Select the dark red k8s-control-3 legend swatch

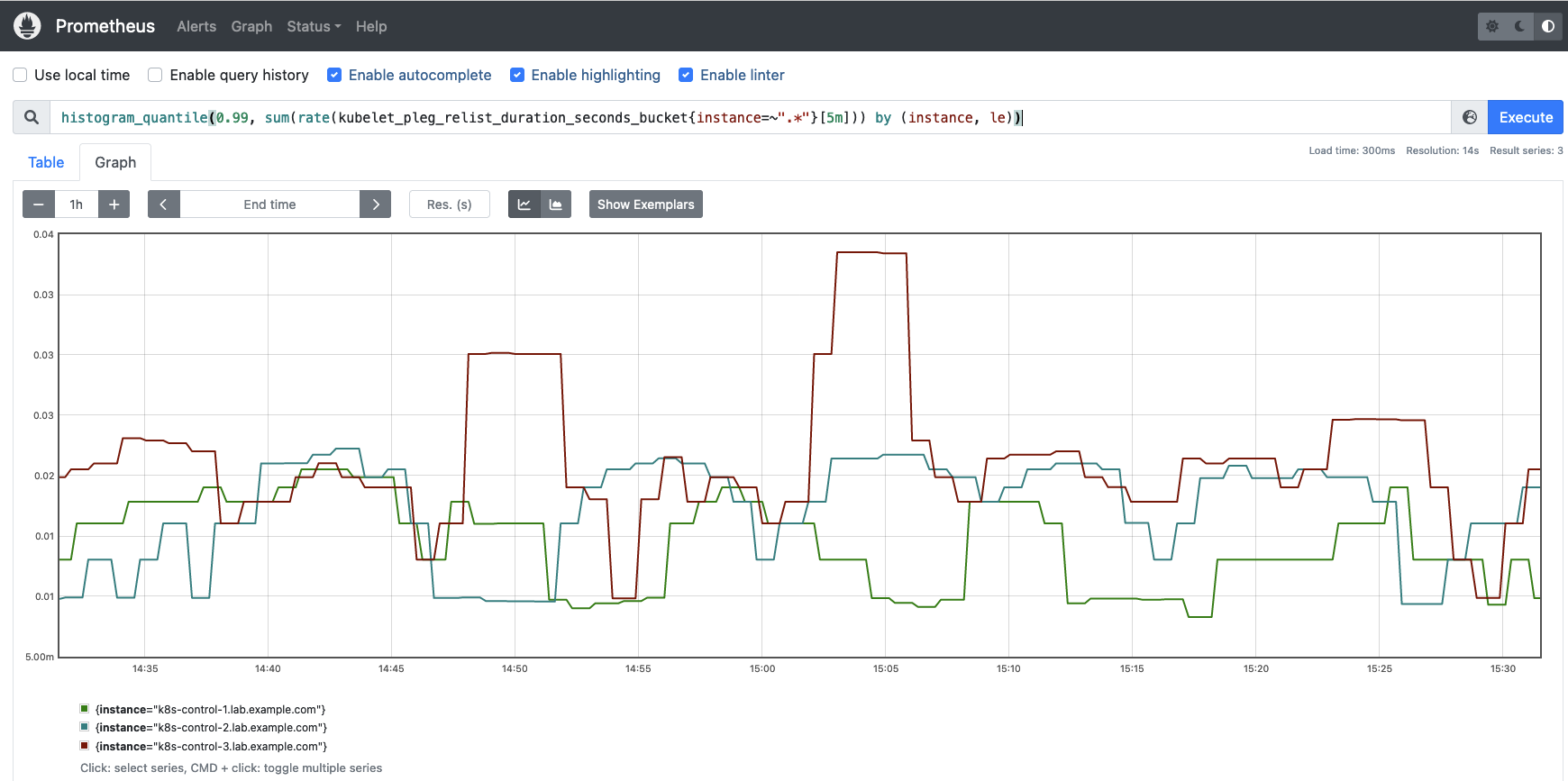(x=85, y=746)
